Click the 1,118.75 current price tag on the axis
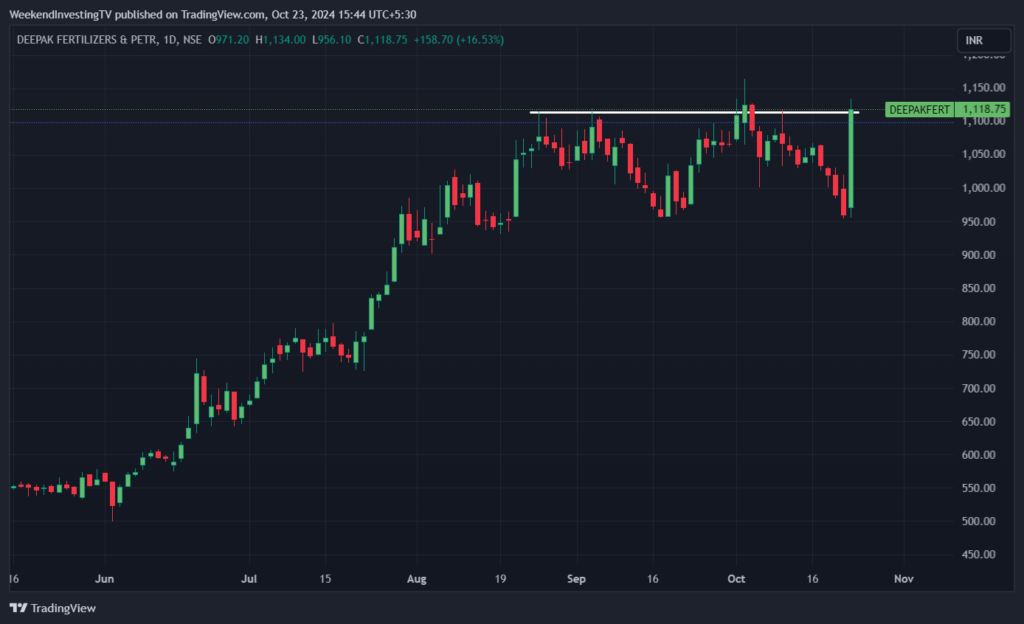This screenshot has height=624, width=1024. pyautogui.click(x=982, y=110)
